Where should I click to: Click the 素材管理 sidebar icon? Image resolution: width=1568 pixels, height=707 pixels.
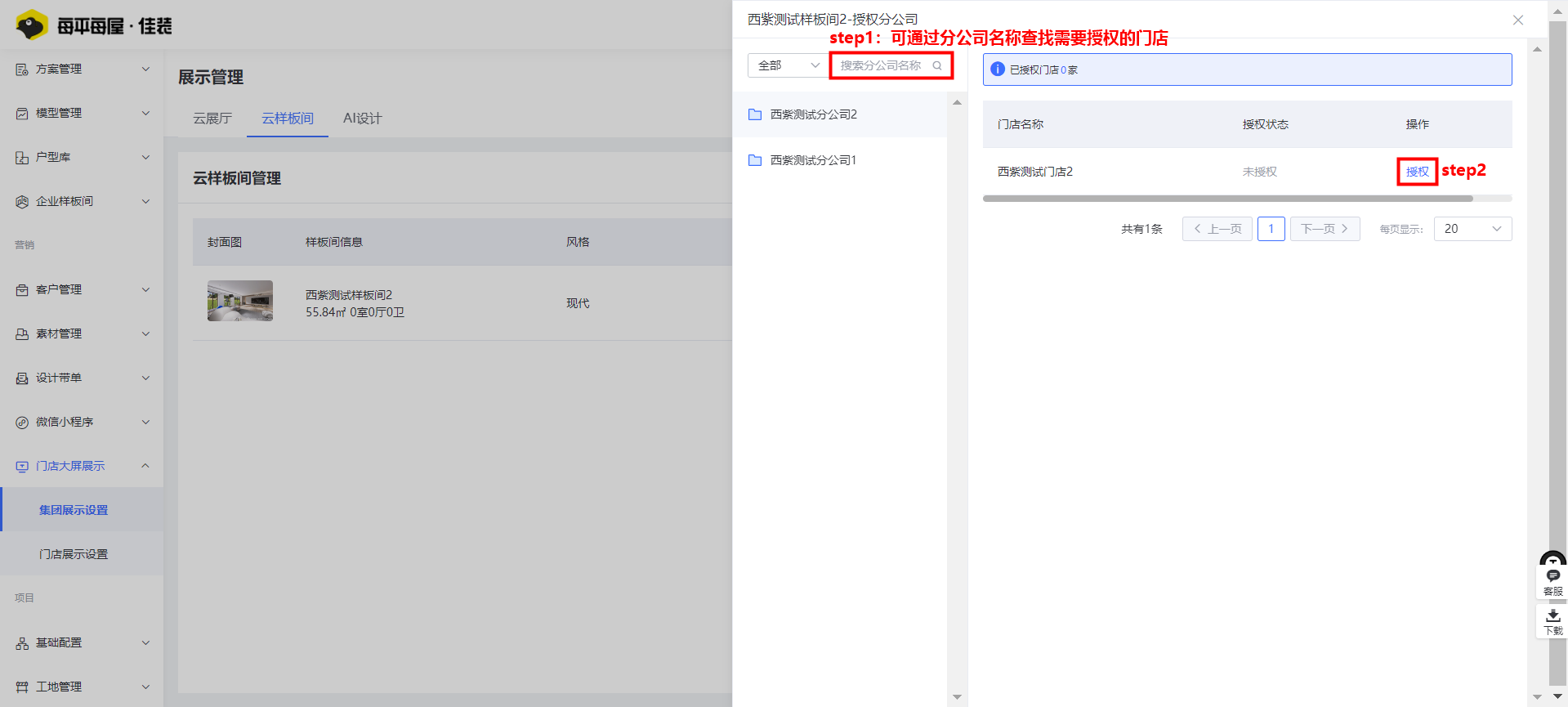pyautogui.click(x=22, y=334)
